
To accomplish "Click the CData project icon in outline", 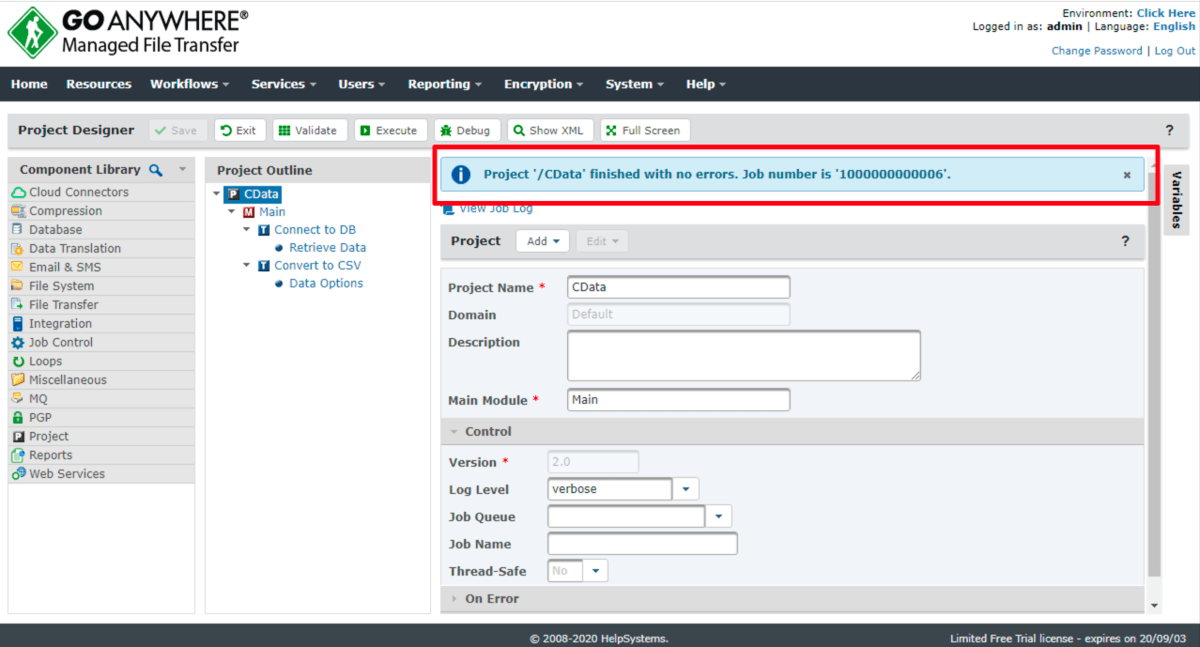I will coord(233,195).
